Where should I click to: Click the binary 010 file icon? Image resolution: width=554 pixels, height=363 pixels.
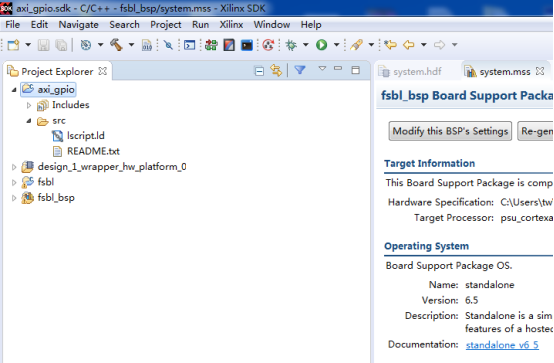[147, 45]
